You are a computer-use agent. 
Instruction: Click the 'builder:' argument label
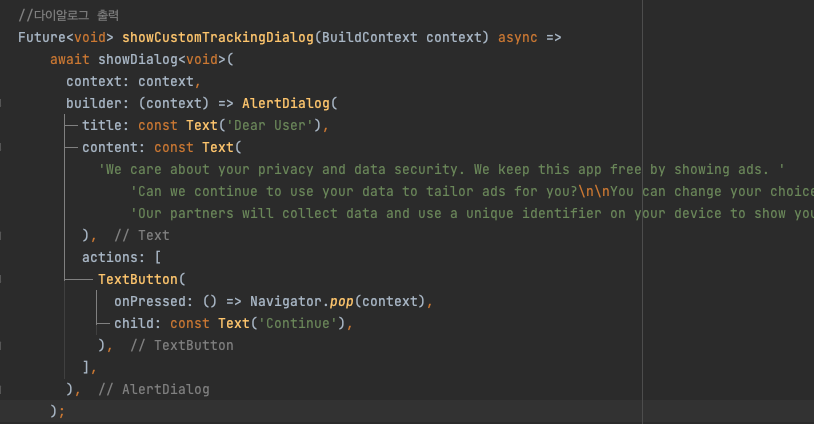tap(98, 103)
